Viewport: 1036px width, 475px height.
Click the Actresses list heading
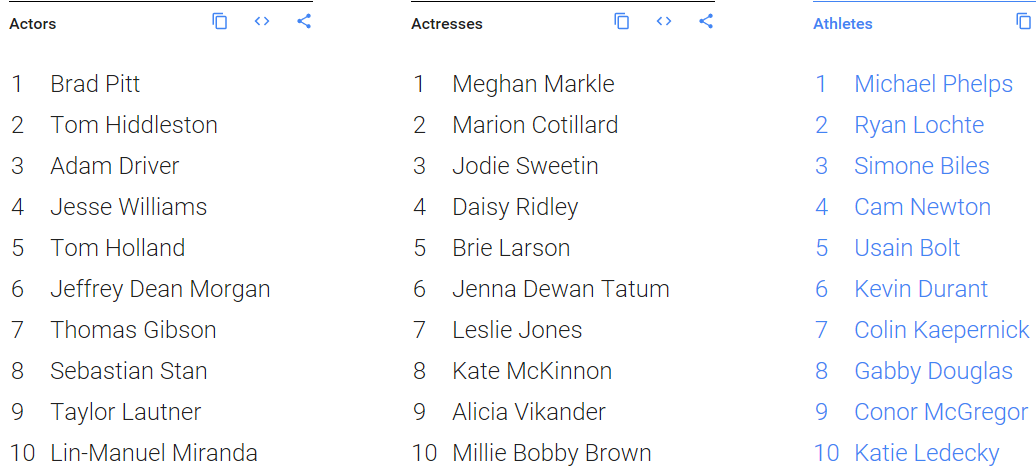[446, 23]
